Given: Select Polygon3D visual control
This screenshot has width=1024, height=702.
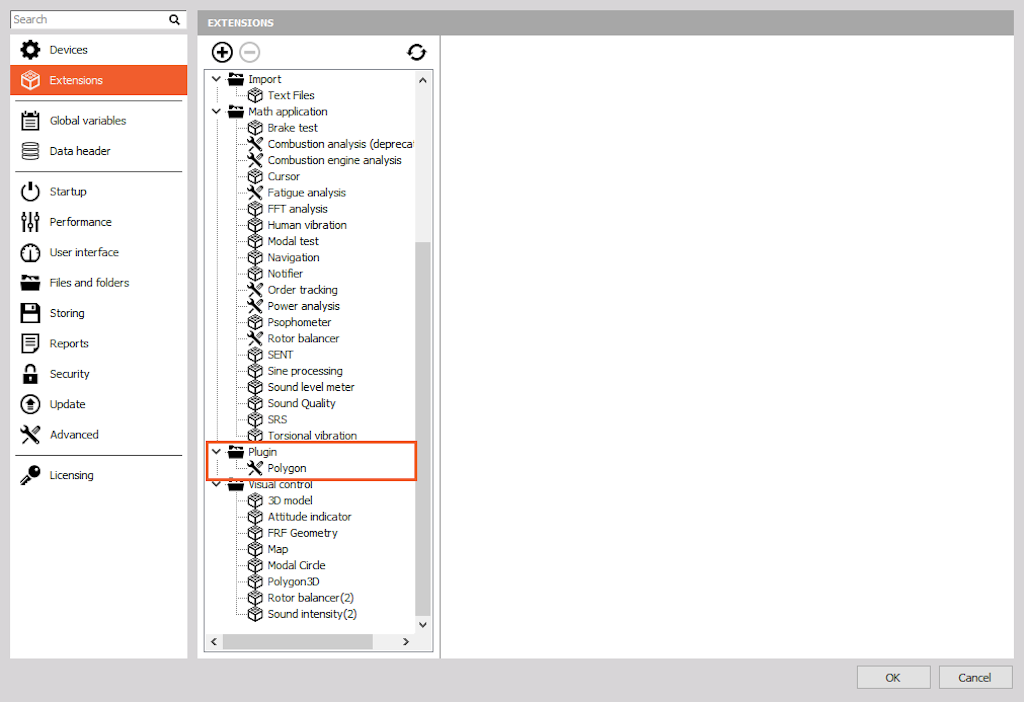Looking at the screenshot, I should click(x=293, y=581).
